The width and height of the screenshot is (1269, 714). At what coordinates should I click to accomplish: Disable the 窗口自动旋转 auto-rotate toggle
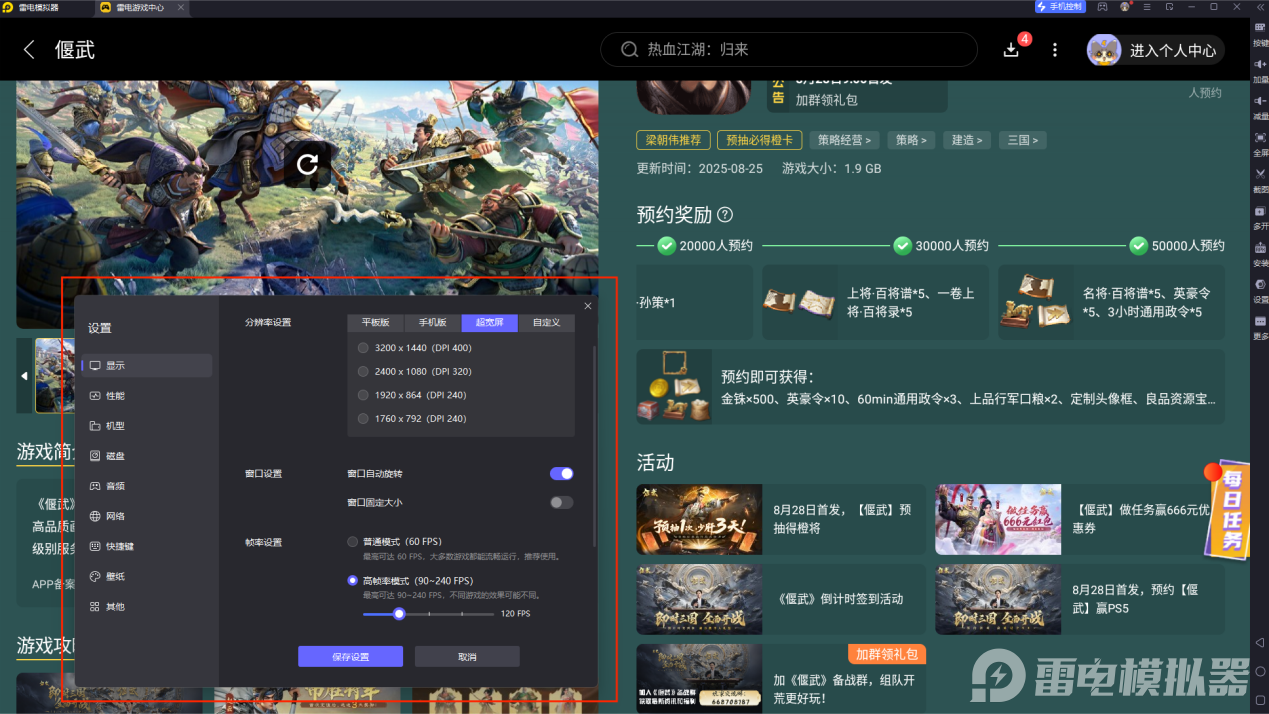(x=560, y=473)
